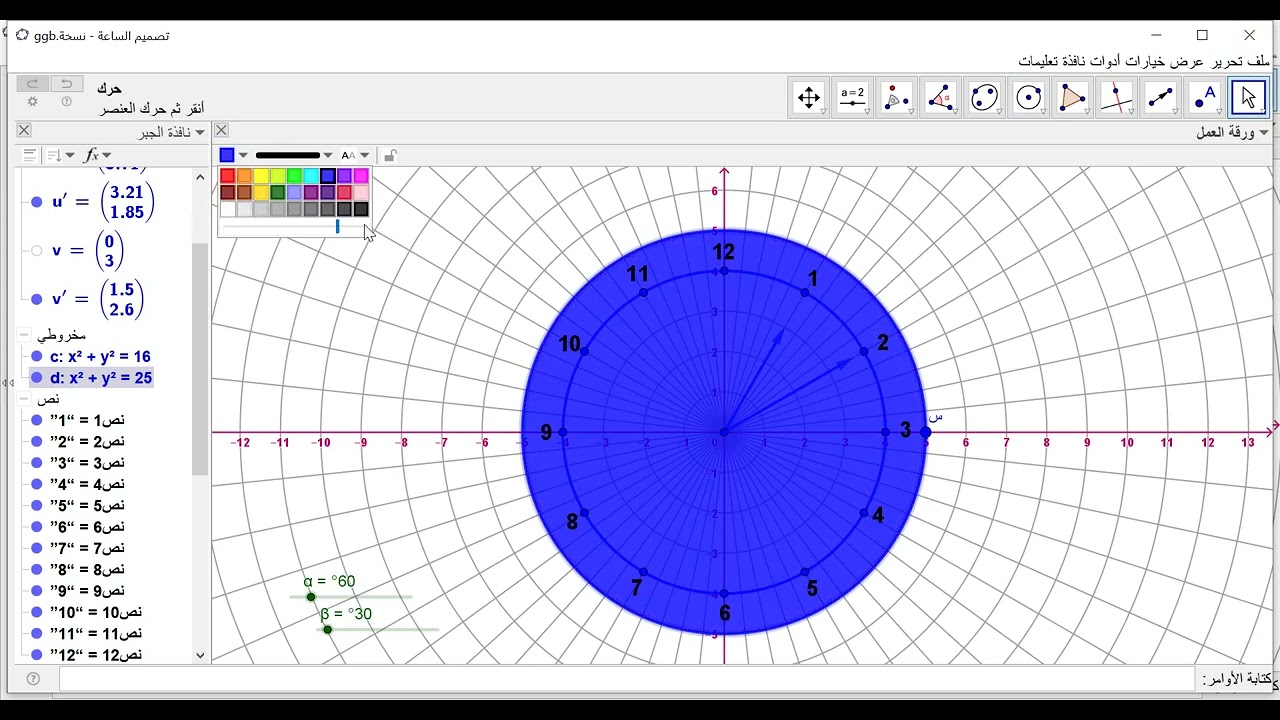Toggle visibility of text نص5

37,505
